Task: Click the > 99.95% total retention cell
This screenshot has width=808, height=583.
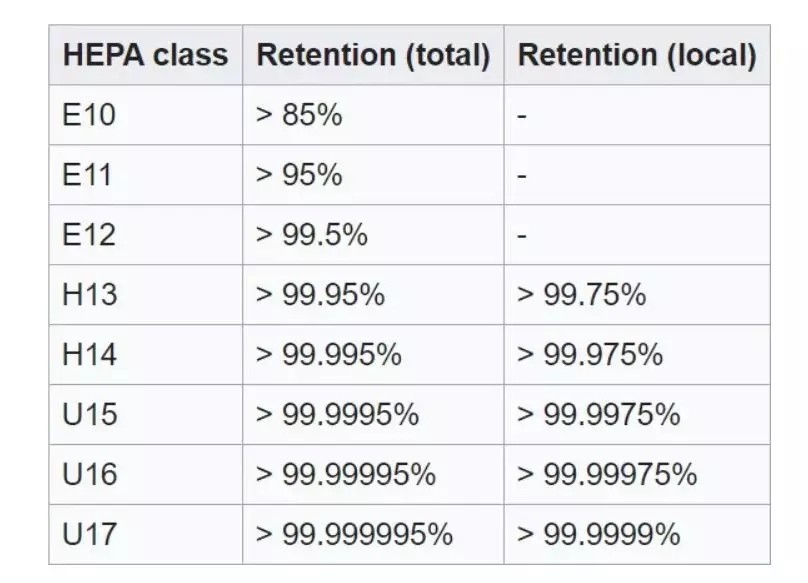Action: click(320, 295)
